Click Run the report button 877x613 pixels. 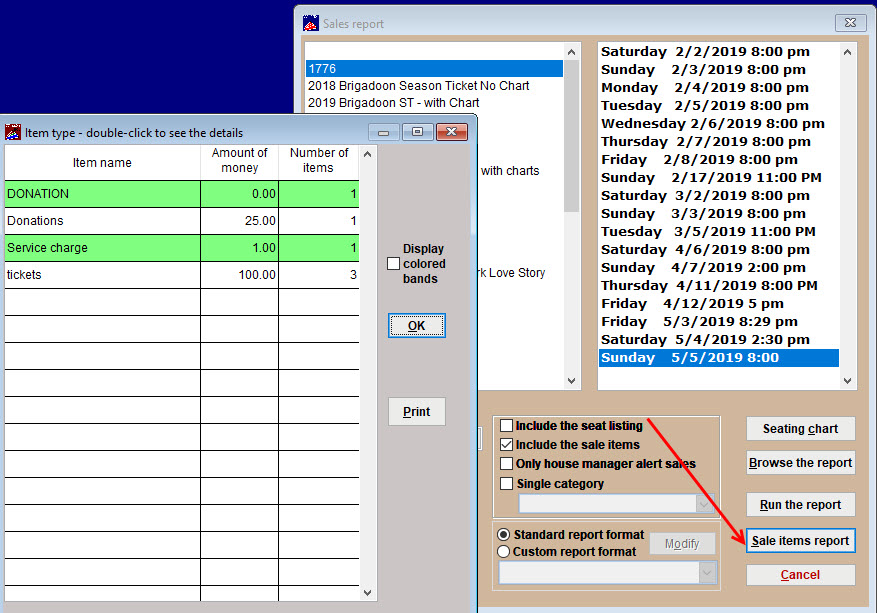click(x=800, y=504)
